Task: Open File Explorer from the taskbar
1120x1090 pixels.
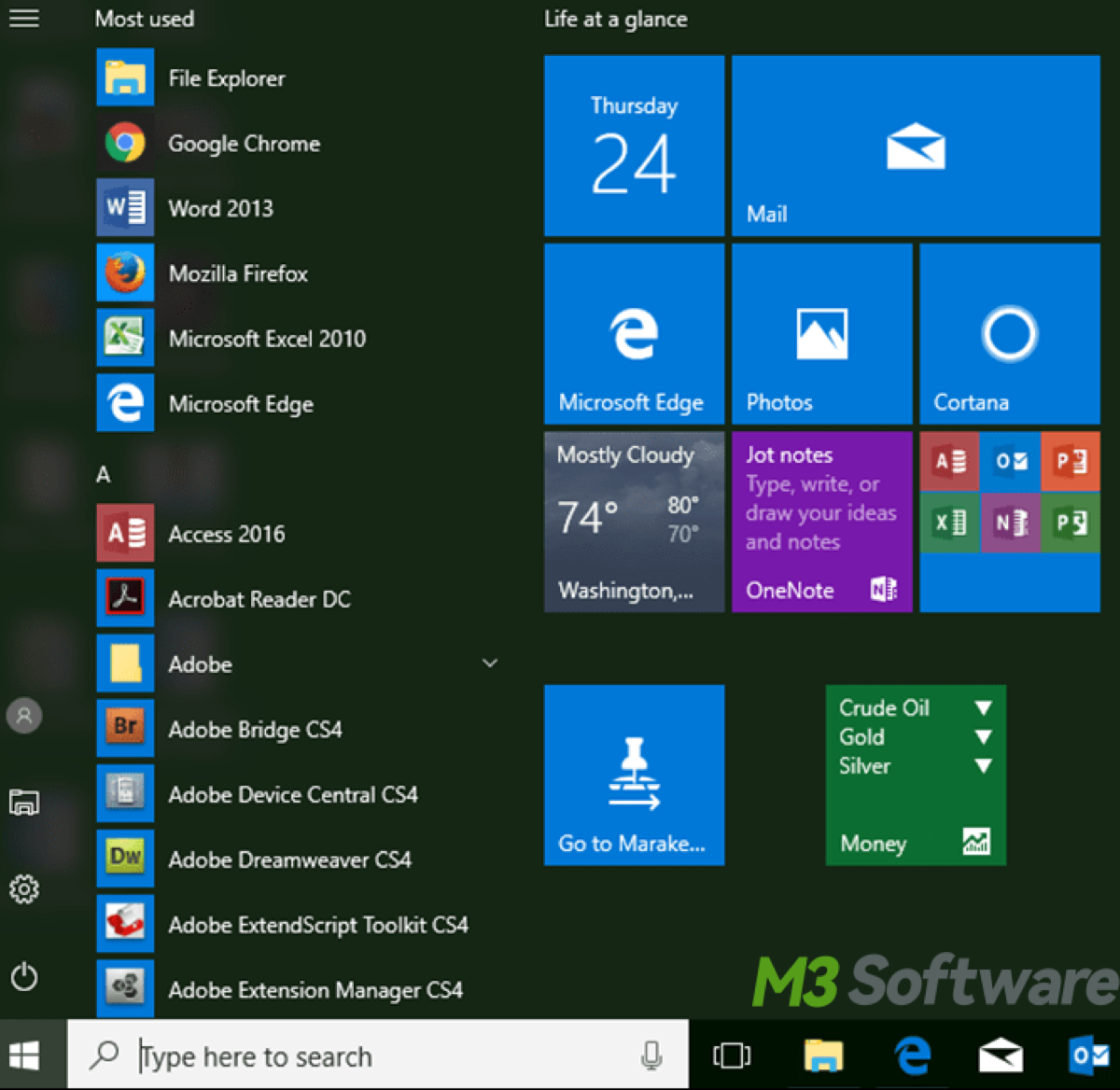Action: pos(823,1055)
